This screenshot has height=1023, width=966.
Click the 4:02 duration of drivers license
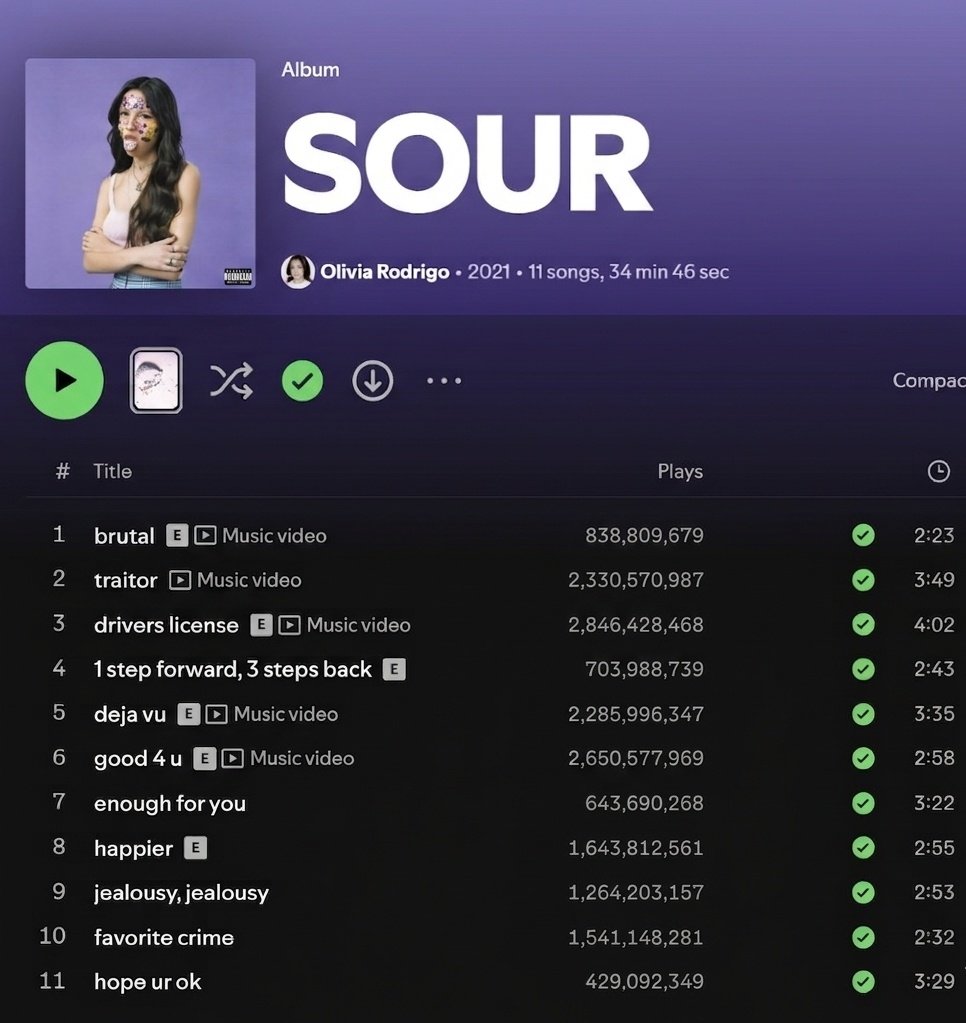(934, 624)
